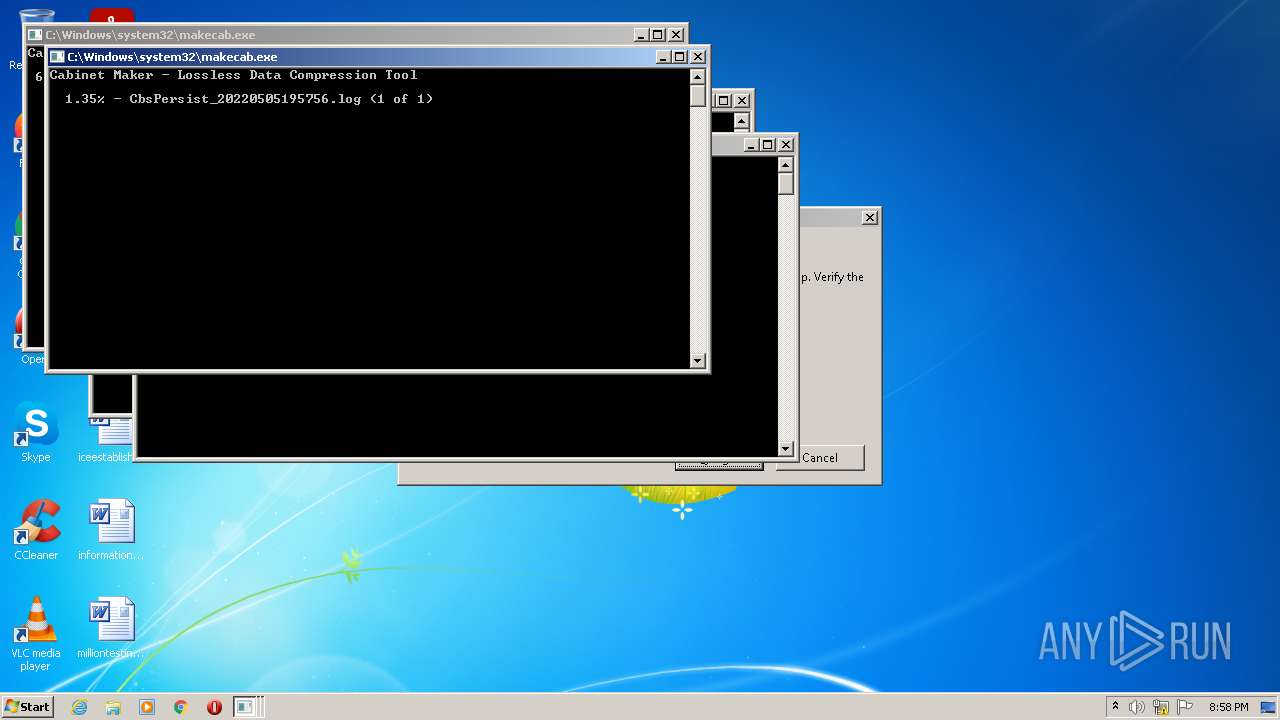The image size is (1280, 720).
Task: Open Windows Explorer from the taskbar
Action: coord(113,707)
